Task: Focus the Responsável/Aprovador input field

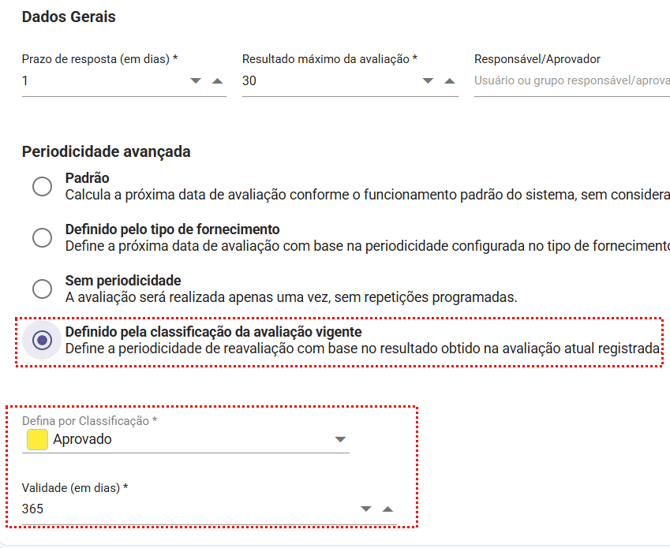Action: click(570, 80)
